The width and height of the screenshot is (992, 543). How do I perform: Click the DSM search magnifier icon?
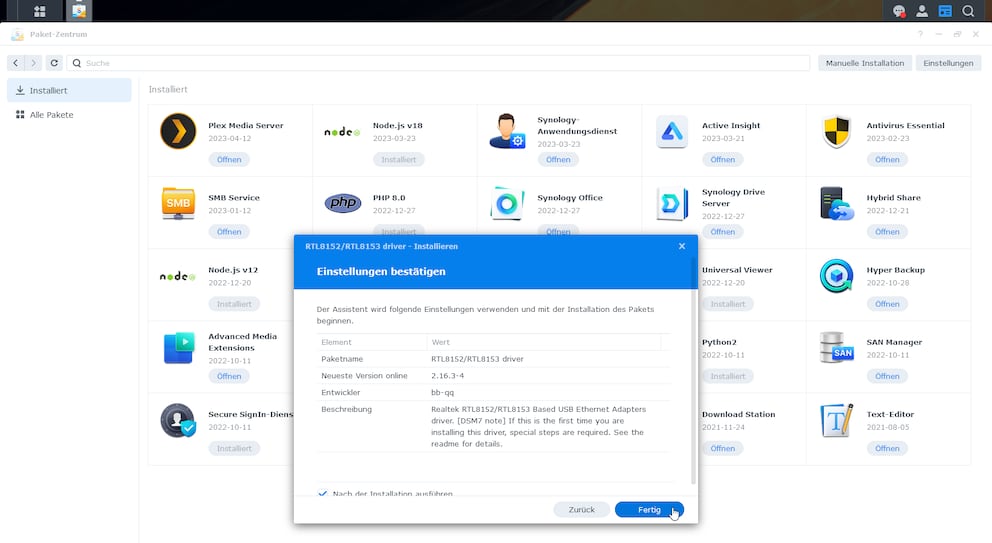point(968,11)
